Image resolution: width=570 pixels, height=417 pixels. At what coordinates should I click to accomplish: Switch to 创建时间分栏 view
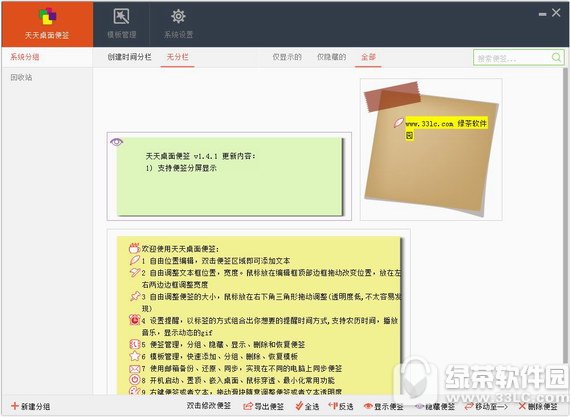pos(129,57)
